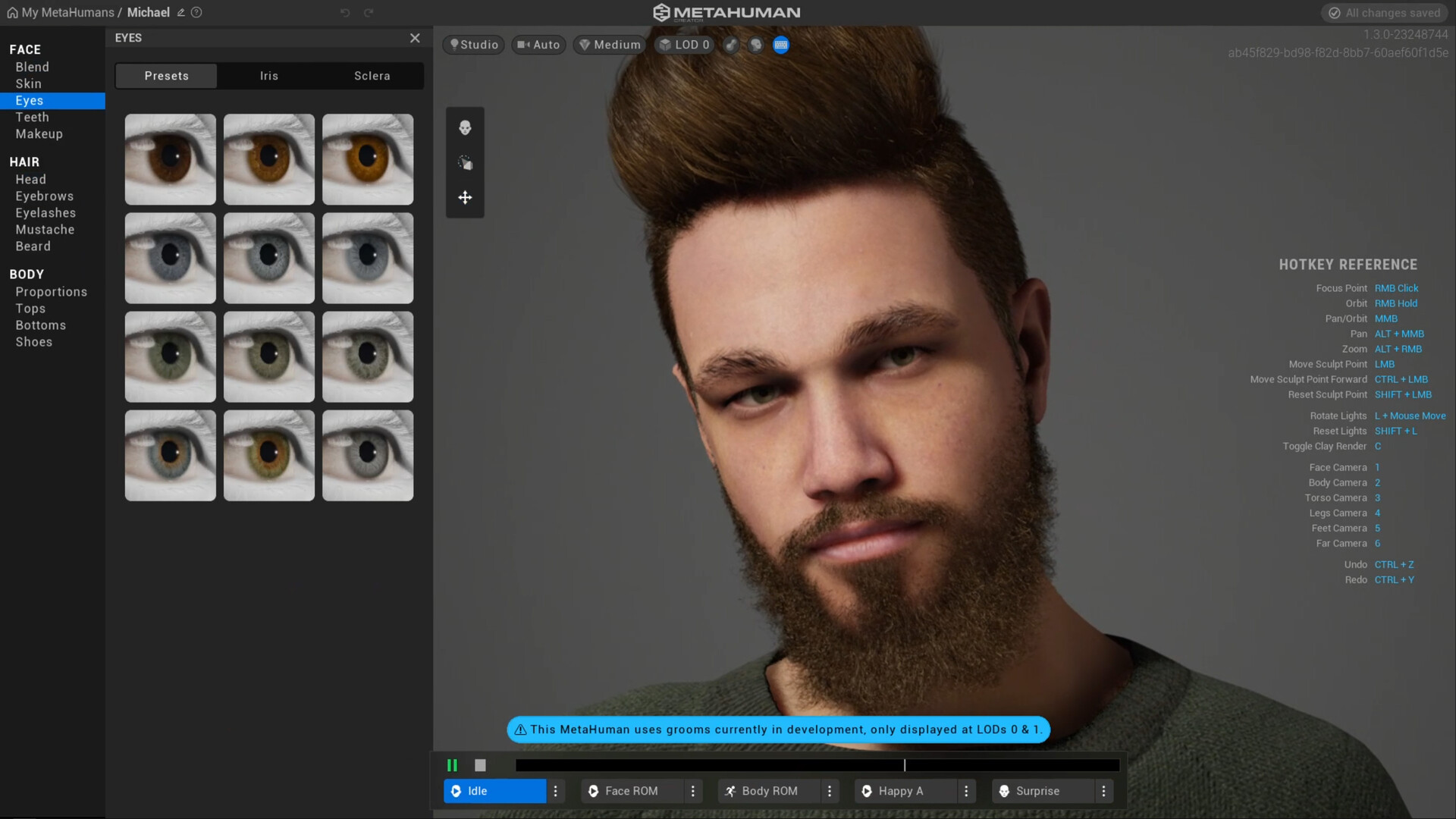
Task: Switch to the Iris tab
Action: (269, 76)
